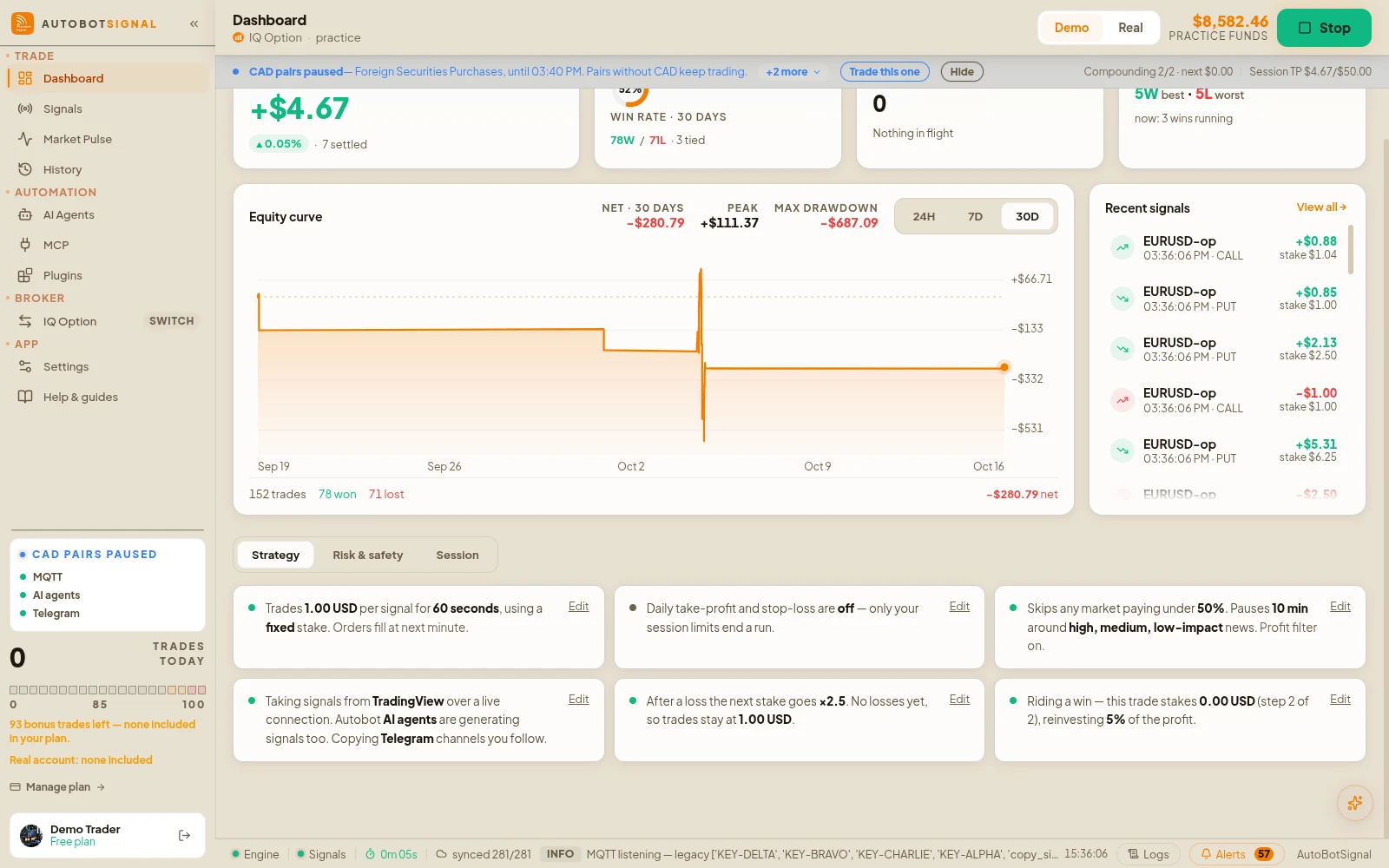This screenshot has height=868, width=1389.
Task: Click the logout icon beside Demo Trader
Action: (184, 835)
